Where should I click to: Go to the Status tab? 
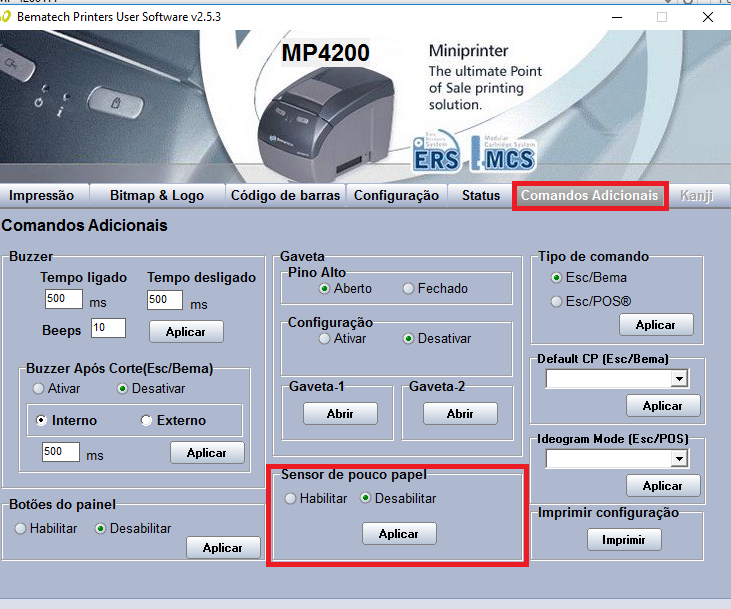tap(480, 195)
